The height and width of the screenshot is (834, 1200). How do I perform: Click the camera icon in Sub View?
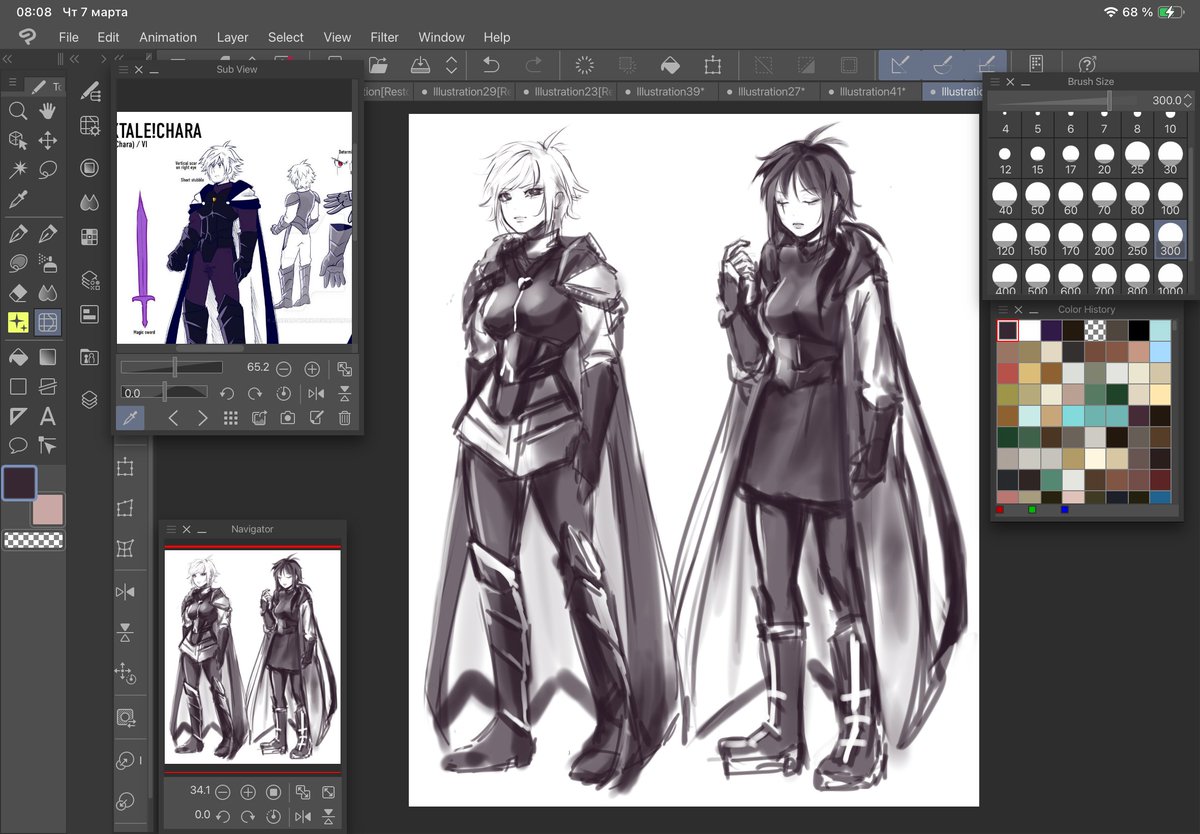click(x=288, y=418)
